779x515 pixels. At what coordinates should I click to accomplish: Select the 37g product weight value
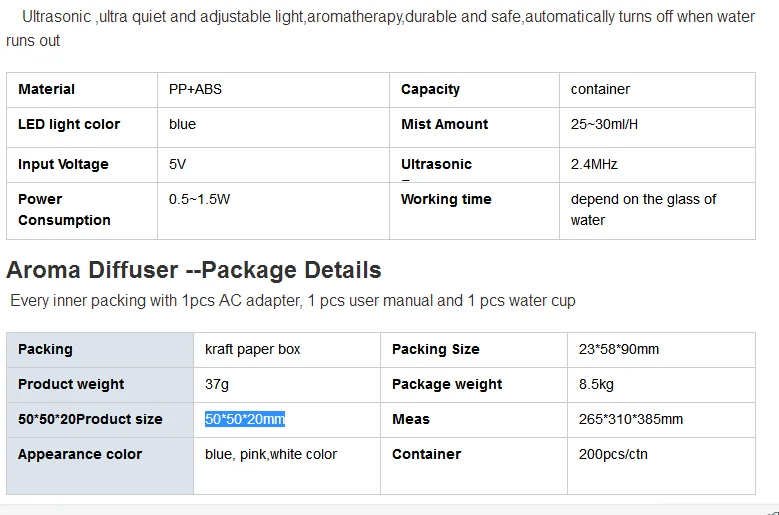(x=217, y=384)
